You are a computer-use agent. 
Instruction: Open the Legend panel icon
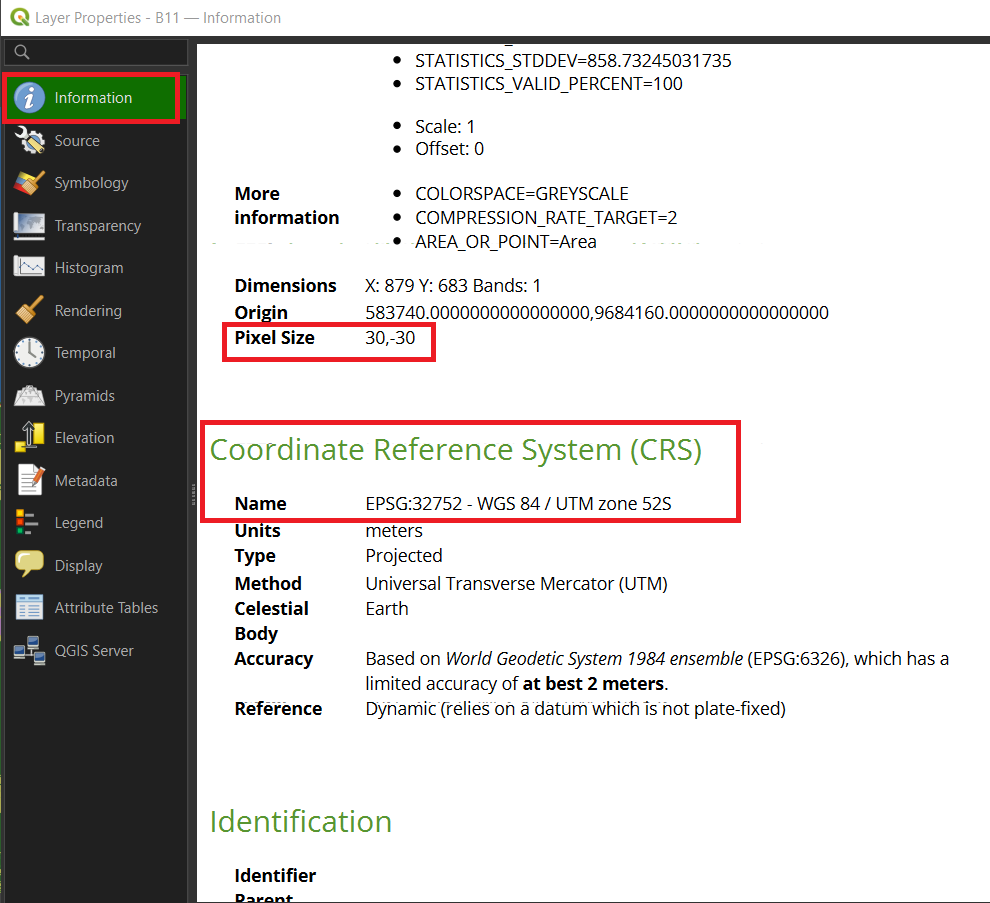tap(30, 522)
